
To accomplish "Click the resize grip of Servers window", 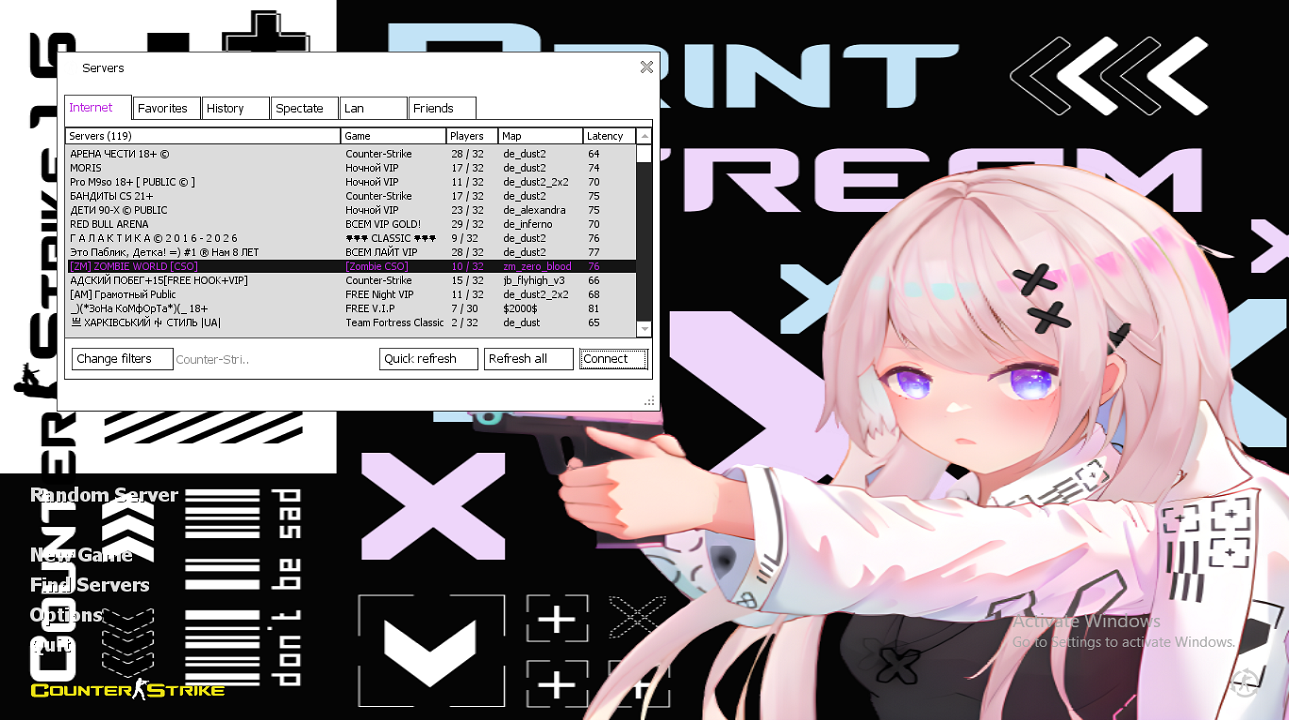I will click(x=649, y=401).
